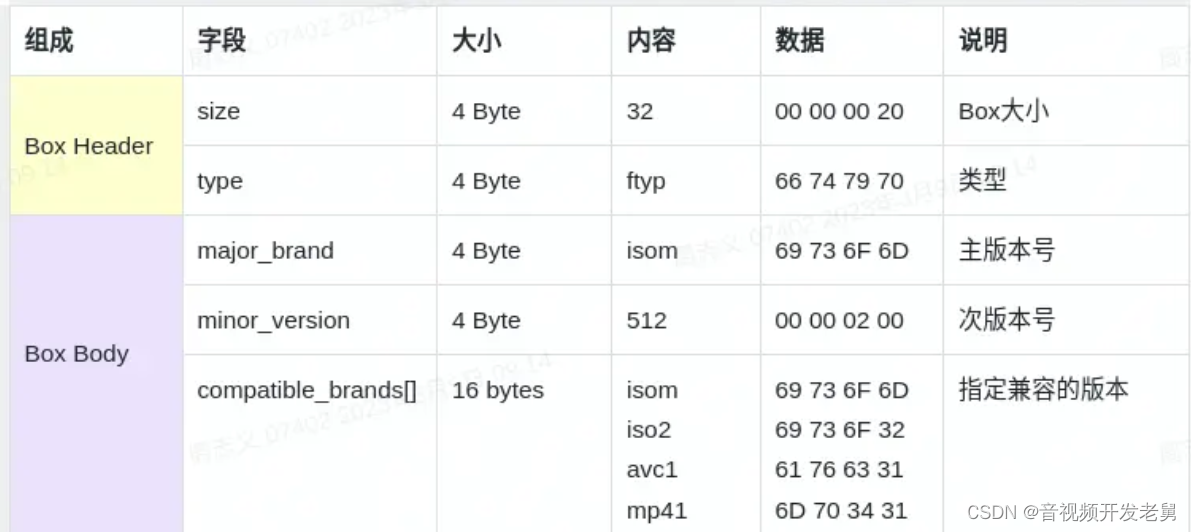The image size is (1191, 532).
Task: Select the 内容 column header
Action: (686, 40)
